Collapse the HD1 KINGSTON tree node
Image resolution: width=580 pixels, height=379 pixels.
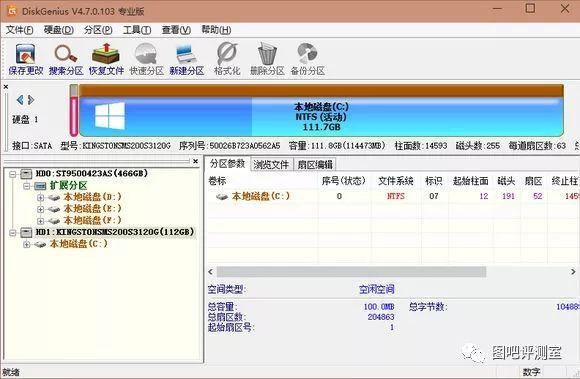pyautogui.click(x=13, y=232)
